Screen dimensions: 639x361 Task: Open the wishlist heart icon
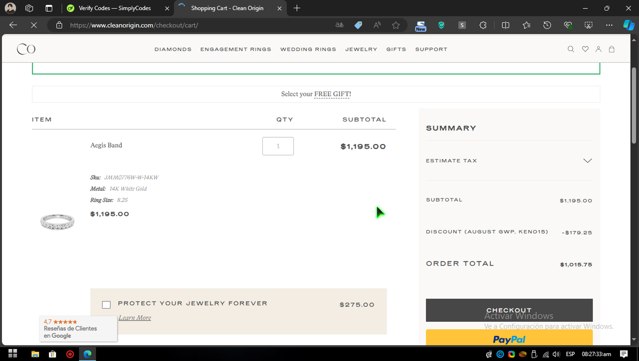[x=585, y=49]
